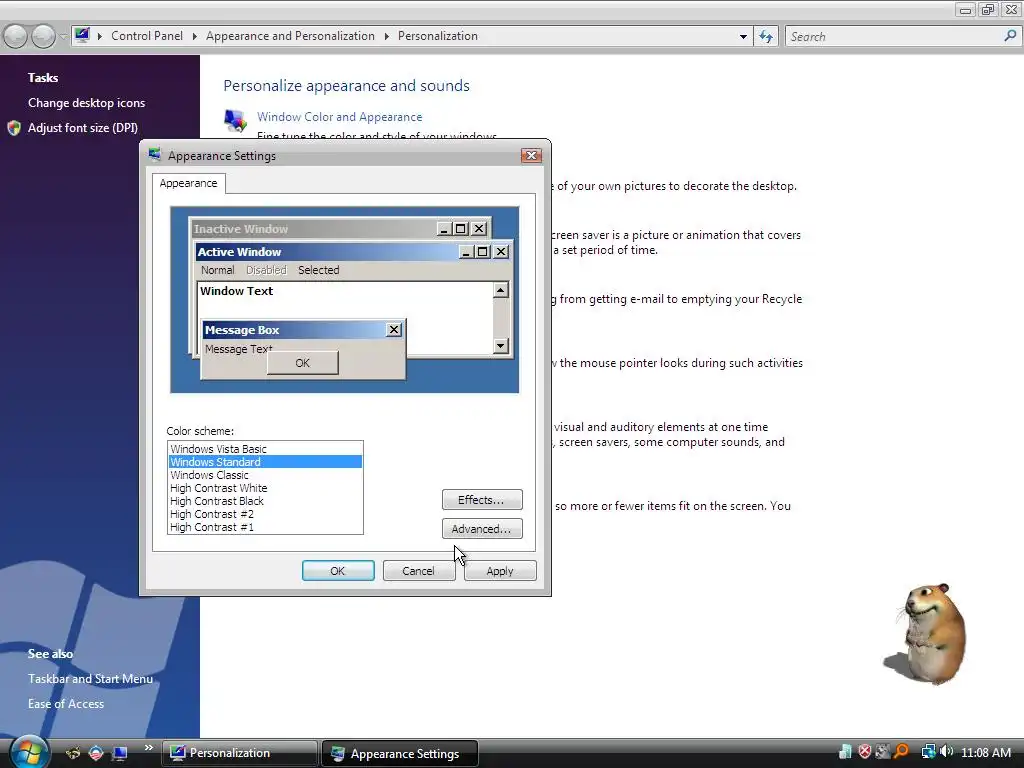The width and height of the screenshot is (1024, 768).
Task: Click preview Message Box close X
Action: 394,330
